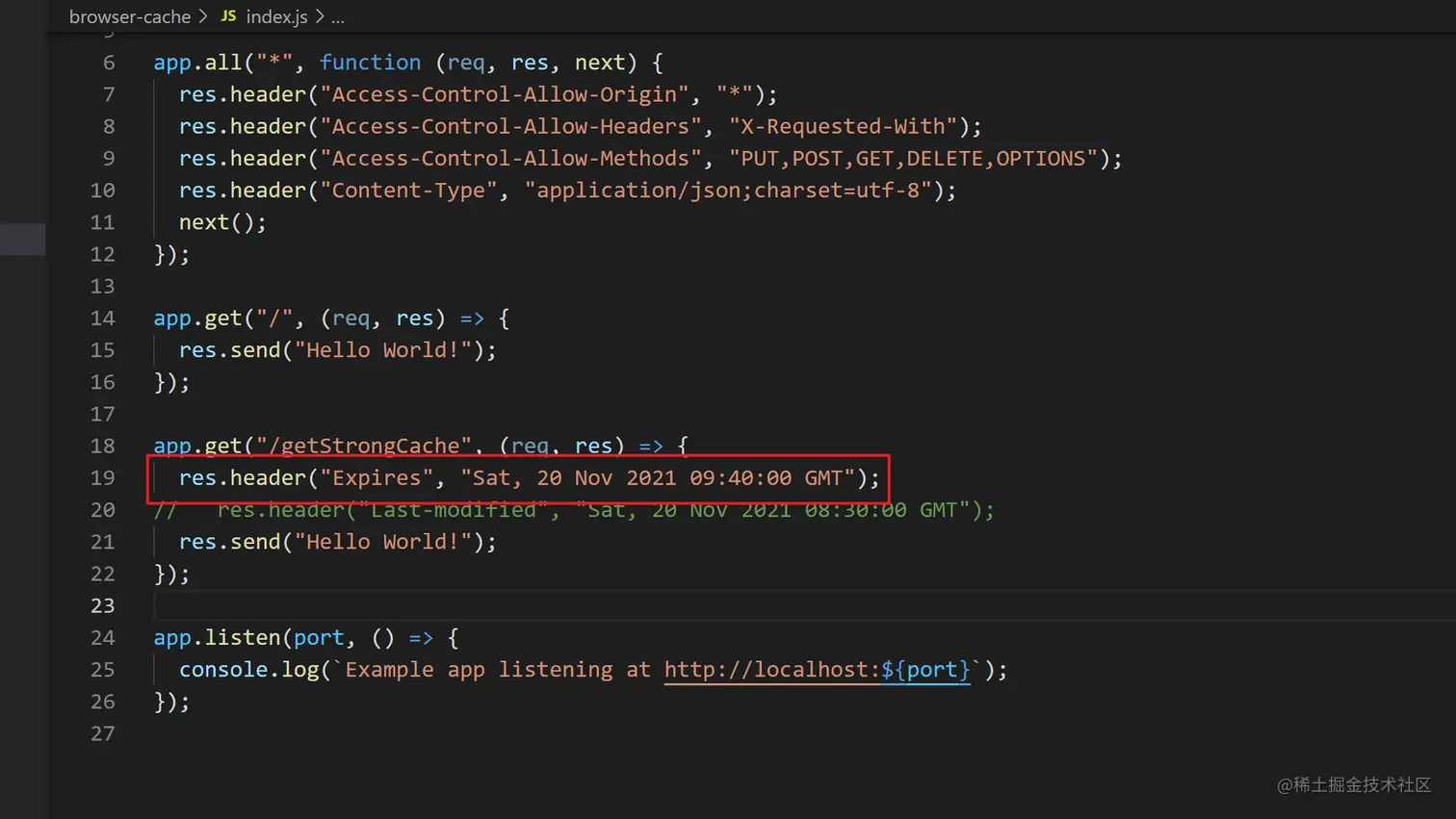Image resolution: width=1456 pixels, height=819 pixels.
Task: Click commented Last-modified line 20
Action: tap(574, 510)
